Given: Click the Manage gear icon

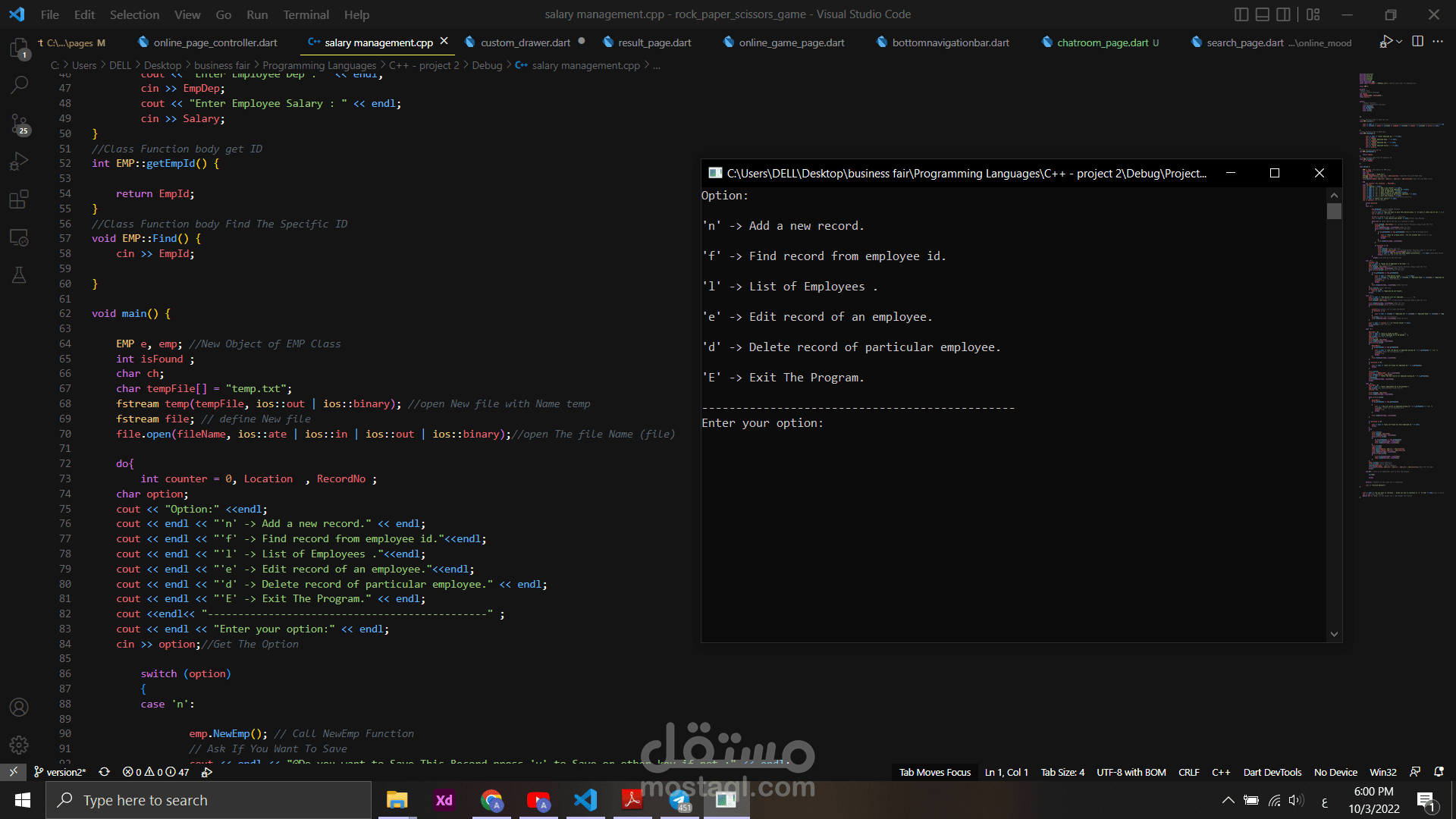Looking at the screenshot, I should pyautogui.click(x=19, y=745).
